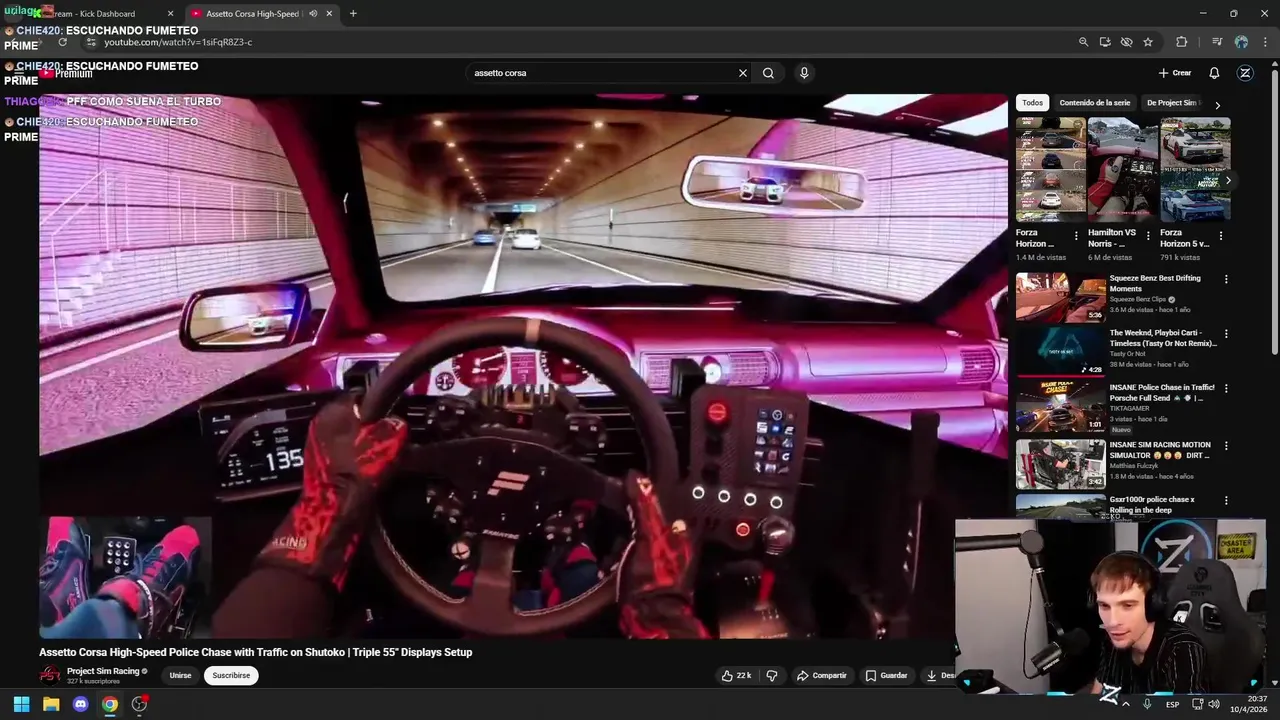Image resolution: width=1280 pixels, height=720 pixels.
Task: Open options for INSANE Police Chase video
Action: coord(1226,389)
